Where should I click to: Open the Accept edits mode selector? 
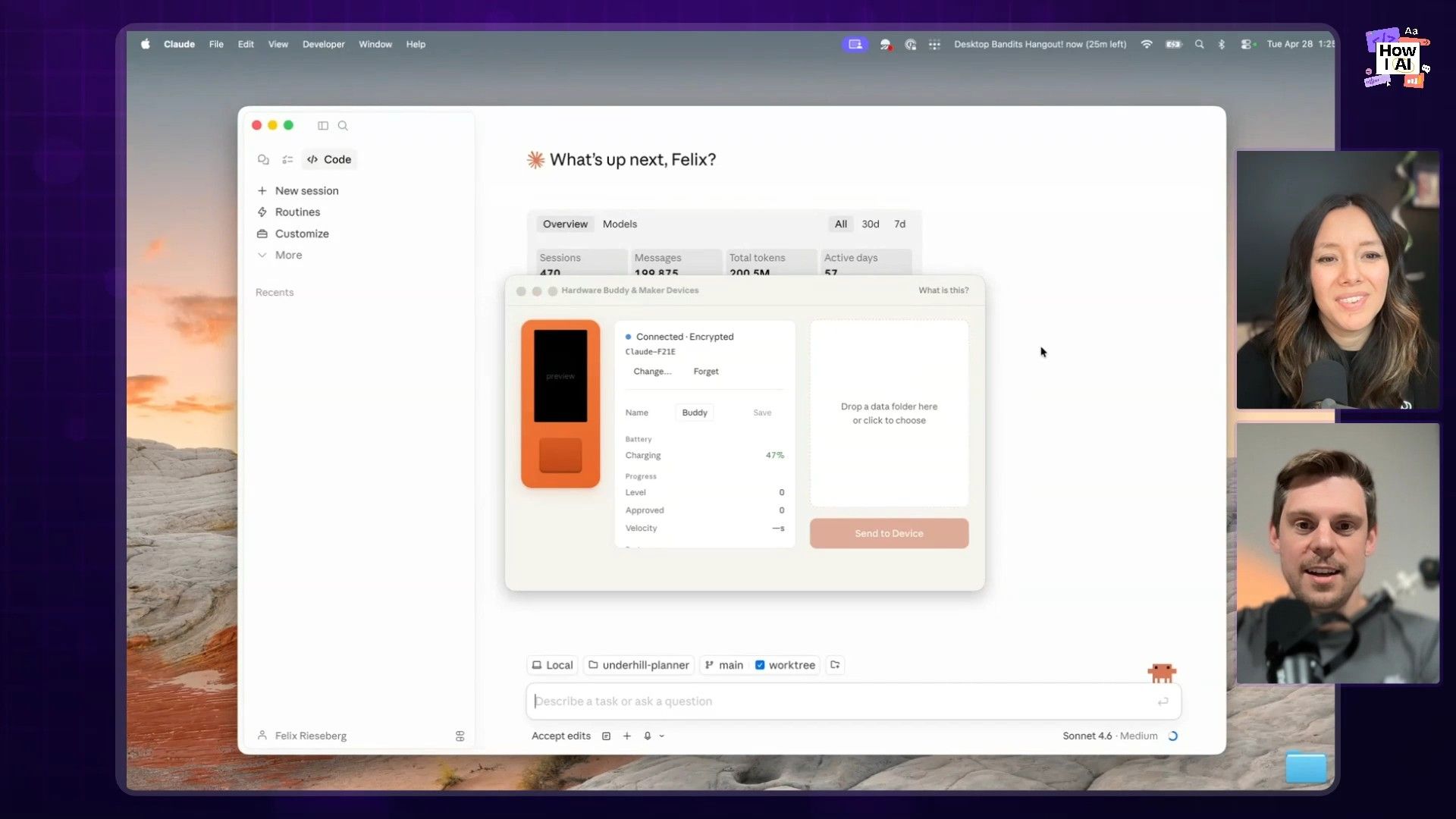coord(560,736)
